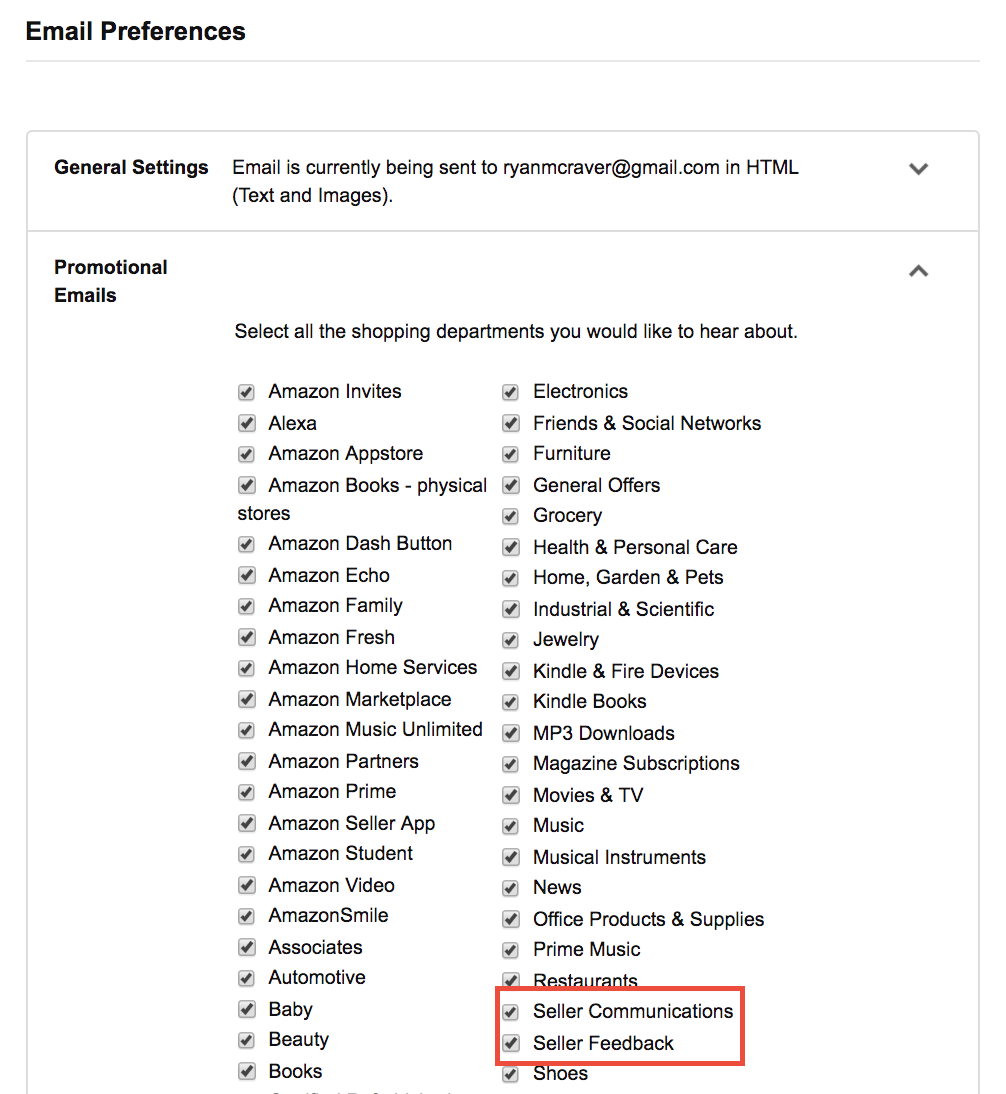1006x1094 pixels.
Task: Uncheck Amazon Home Services checkbox
Action: [246, 668]
